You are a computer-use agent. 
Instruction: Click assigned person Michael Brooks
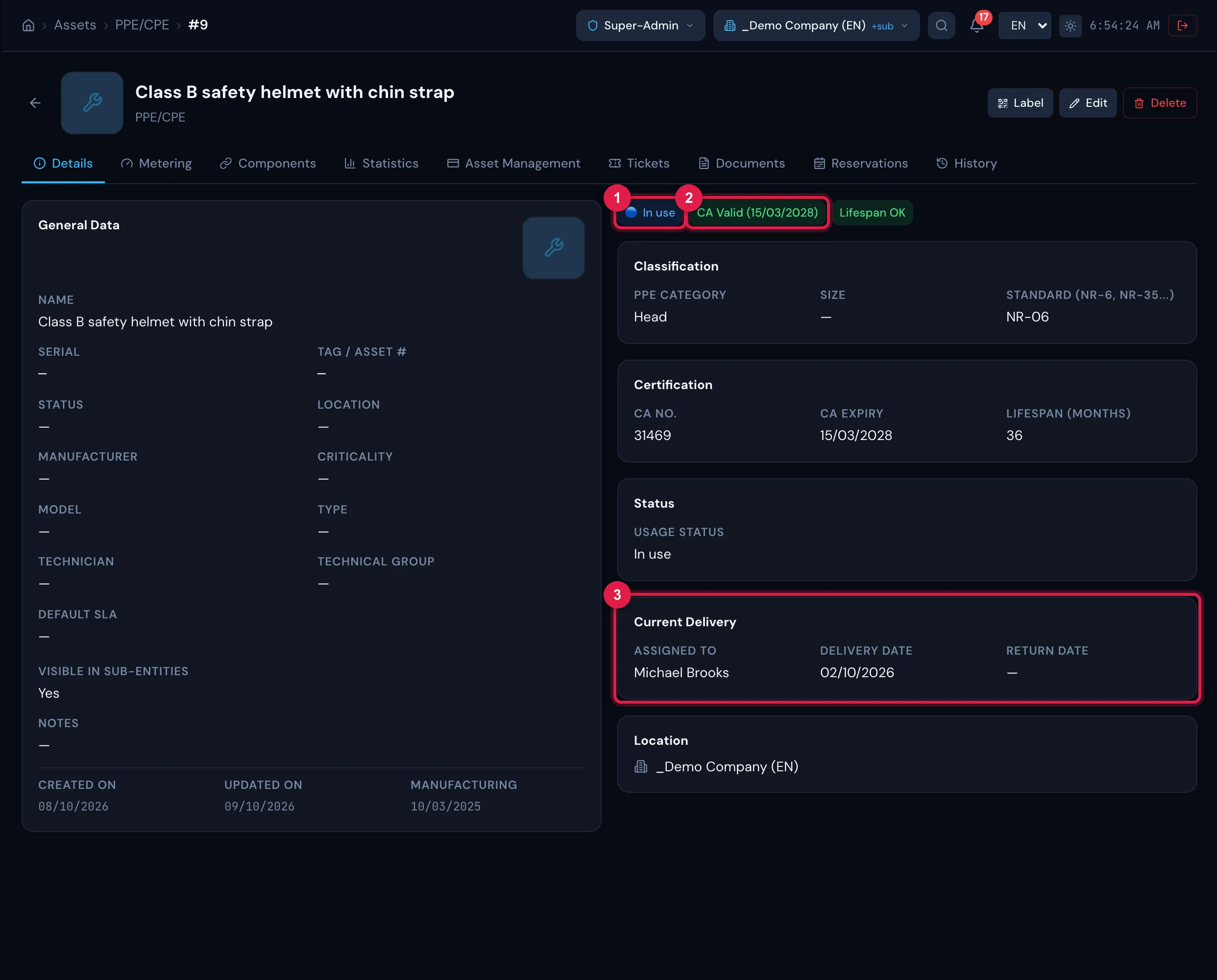coord(682,672)
